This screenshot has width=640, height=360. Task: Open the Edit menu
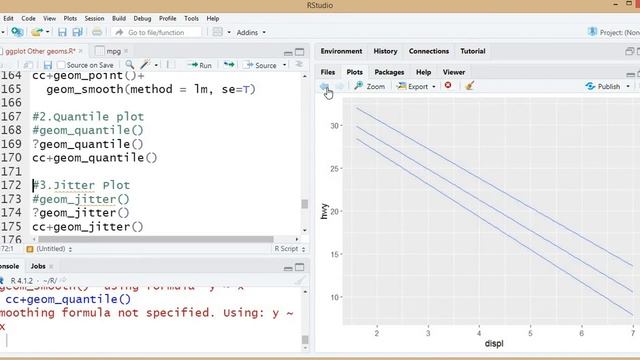[8, 18]
